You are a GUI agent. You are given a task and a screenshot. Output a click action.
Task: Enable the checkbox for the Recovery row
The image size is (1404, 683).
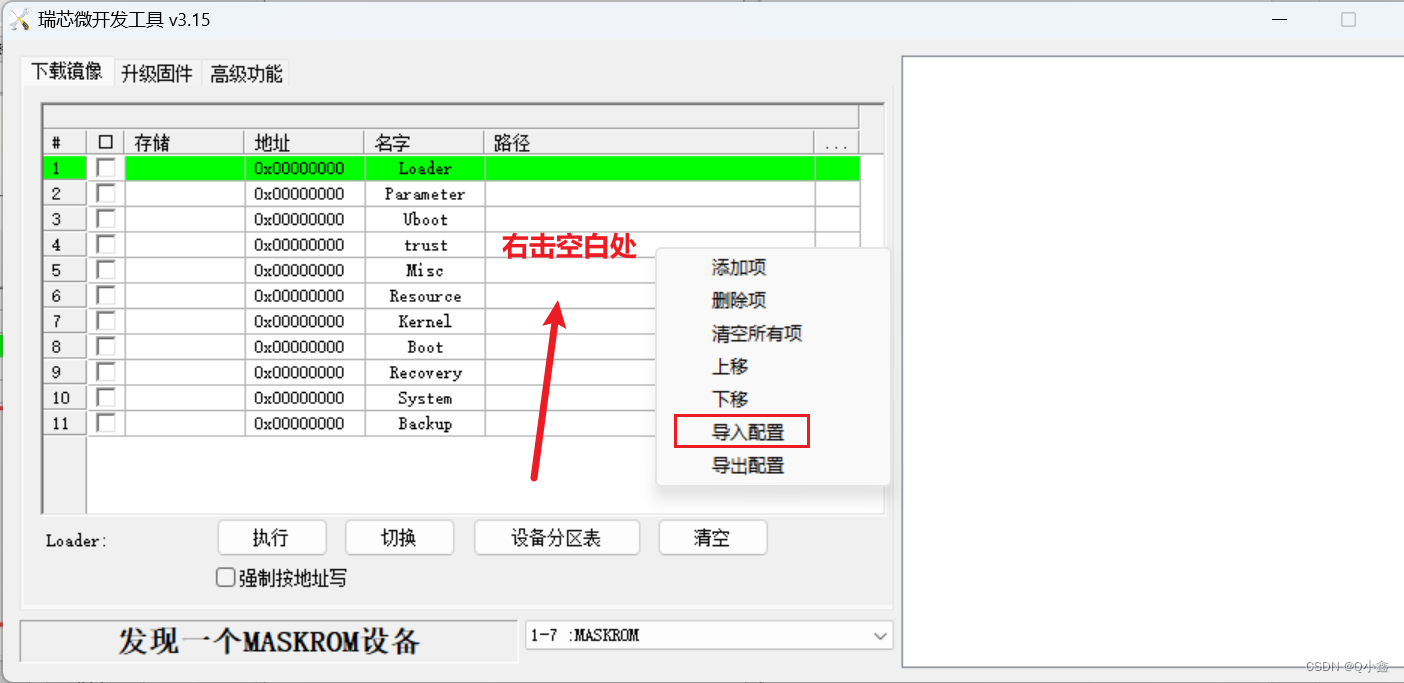click(106, 372)
